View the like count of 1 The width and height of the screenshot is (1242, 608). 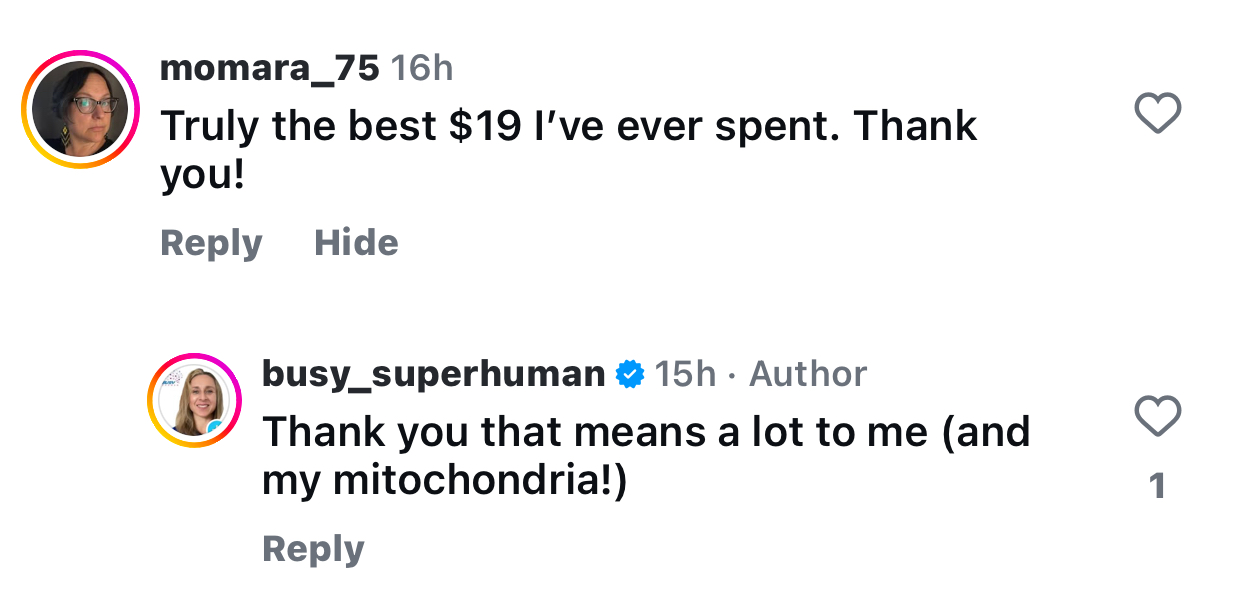[x=1158, y=487]
